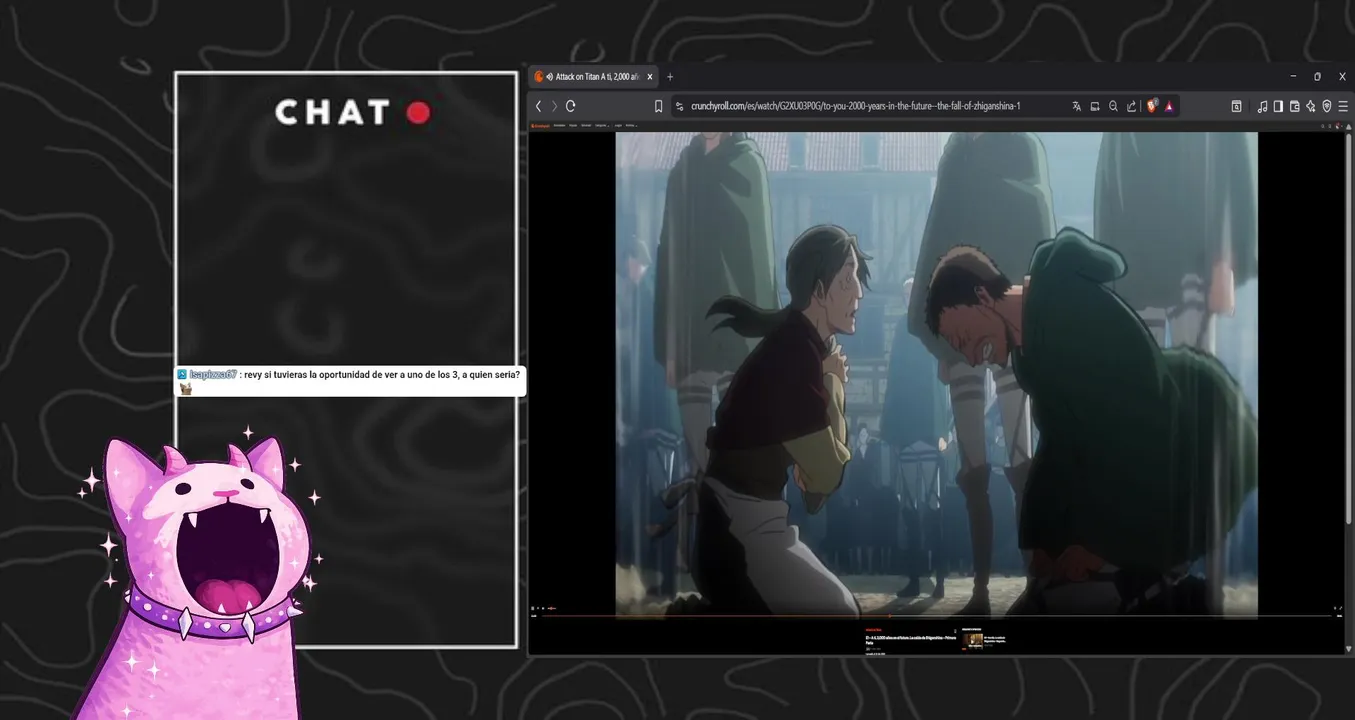Open the browser hamburger menu
1355x720 pixels.
(1343, 106)
